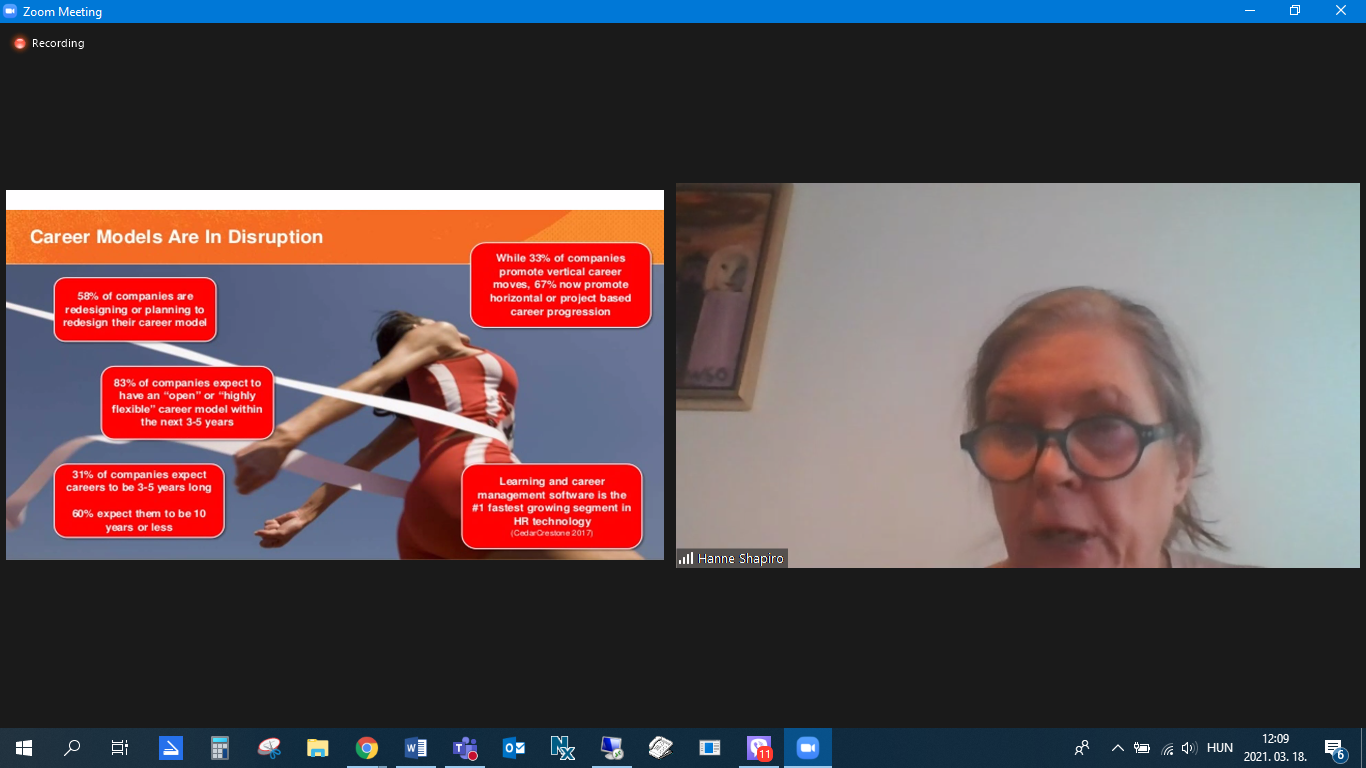The width and height of the screenshot is (1366, 768).
Task: Open Outlook from the taskbar
Action: [514, 748]
